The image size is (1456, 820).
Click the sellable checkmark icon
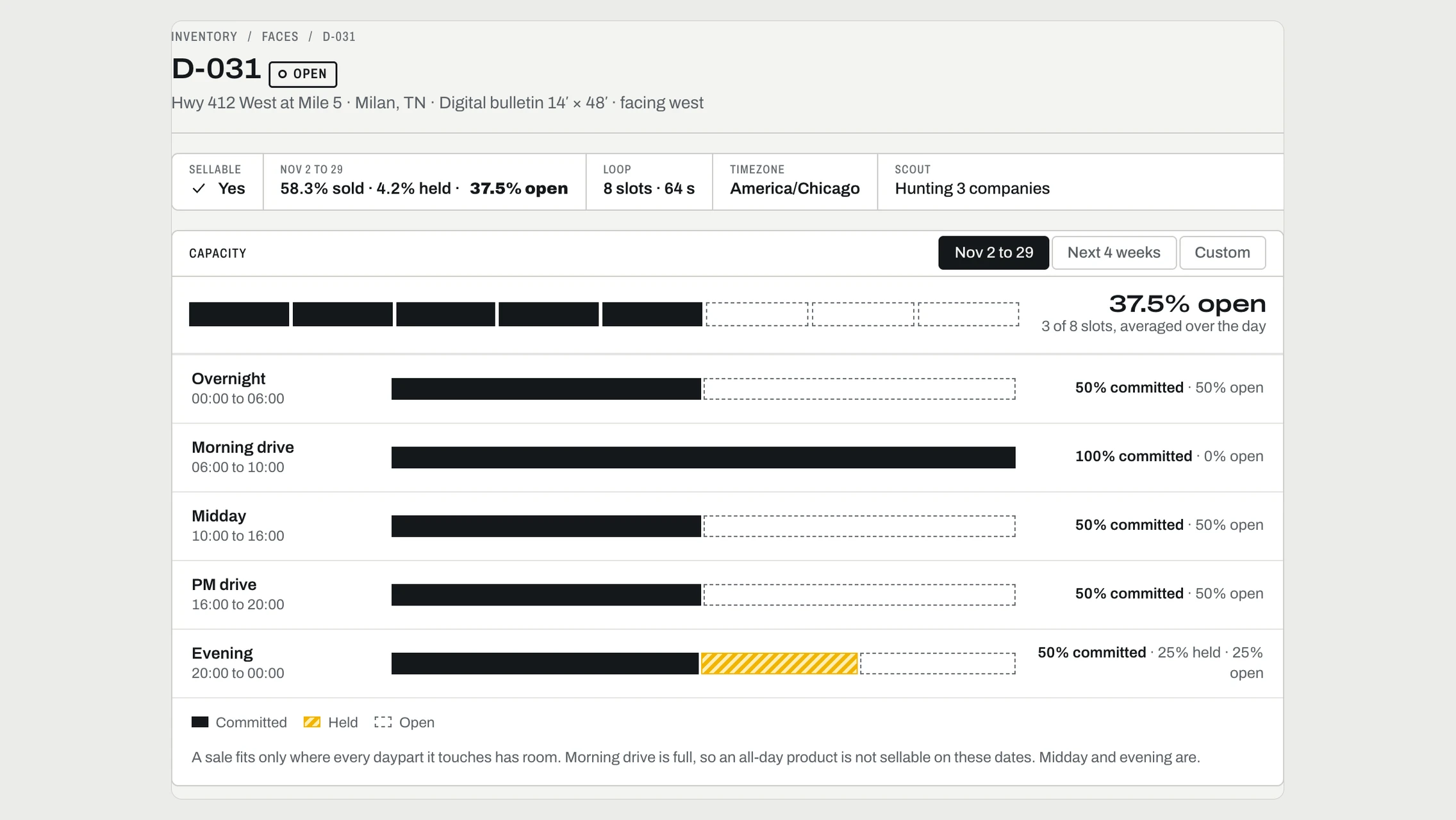click(199, 188)
